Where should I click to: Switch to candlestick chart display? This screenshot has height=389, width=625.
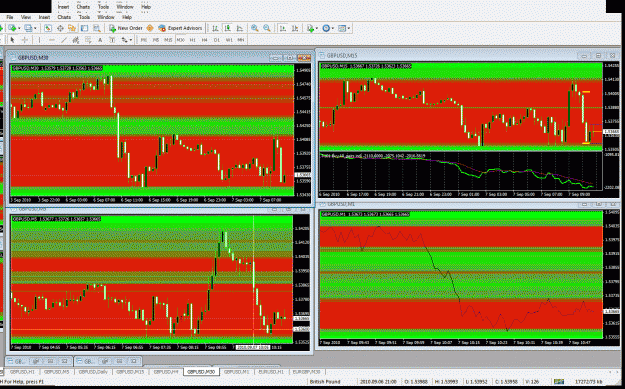tap(228, 28)
